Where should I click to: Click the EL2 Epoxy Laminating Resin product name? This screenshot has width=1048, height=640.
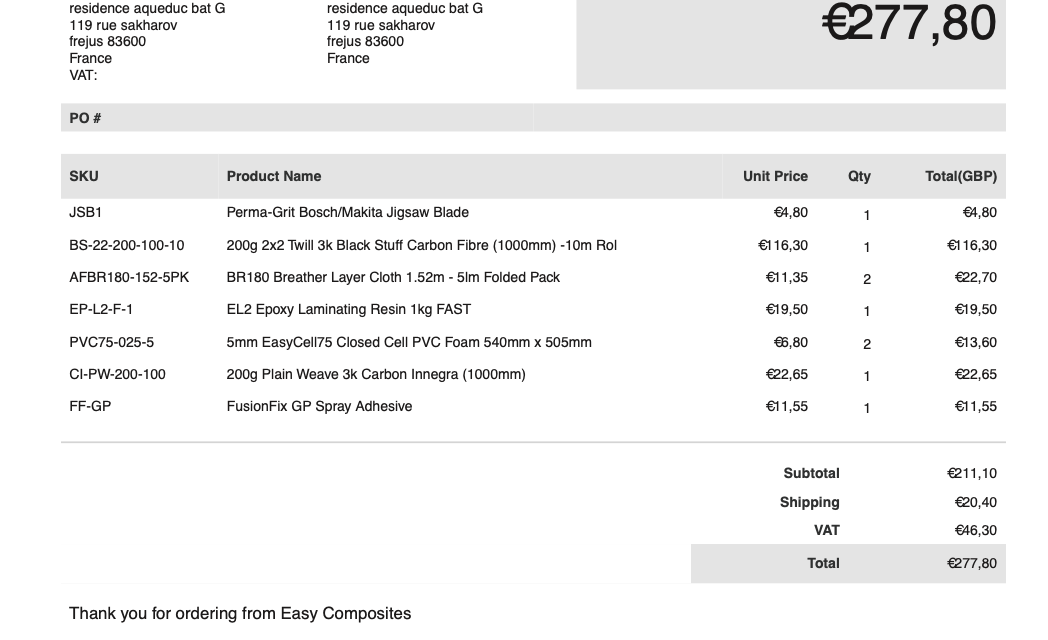coord(348,309)
